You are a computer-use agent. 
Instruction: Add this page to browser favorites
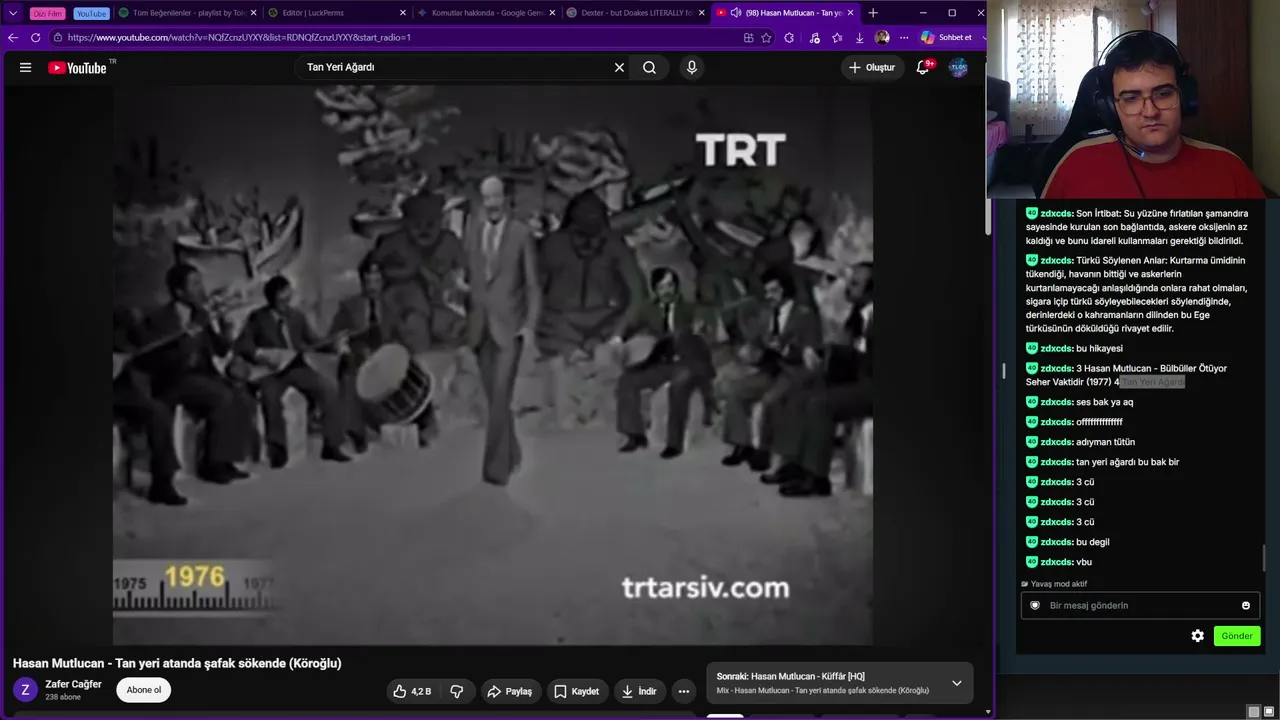[x=766, y=37]
